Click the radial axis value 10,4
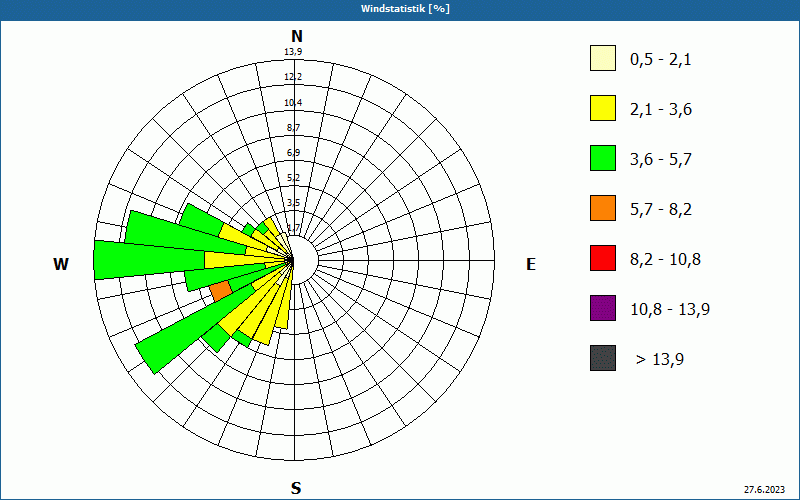This screenshot has width=800, height=500. (x=293, y=103)
